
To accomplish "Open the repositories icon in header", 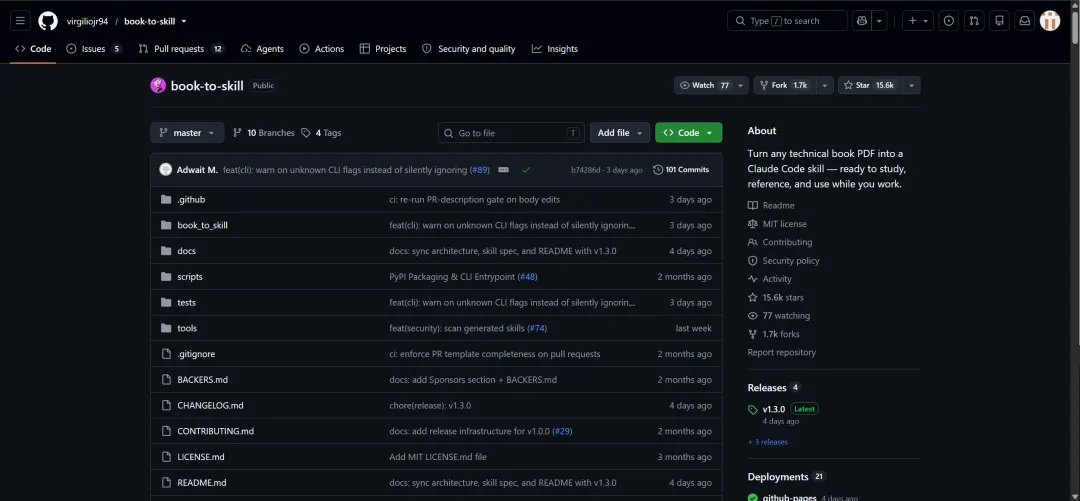I will point(999,21).
